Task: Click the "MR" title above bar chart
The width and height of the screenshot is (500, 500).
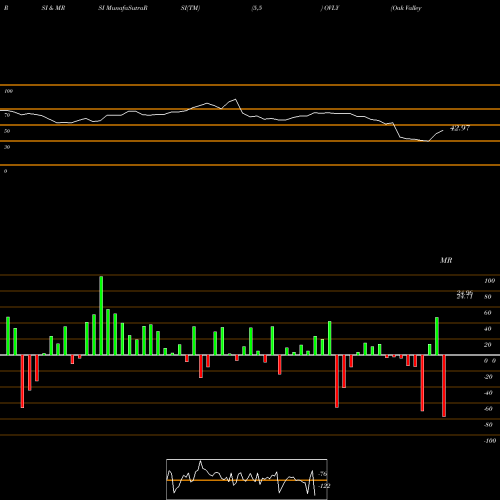Action: tap(446, 260)
